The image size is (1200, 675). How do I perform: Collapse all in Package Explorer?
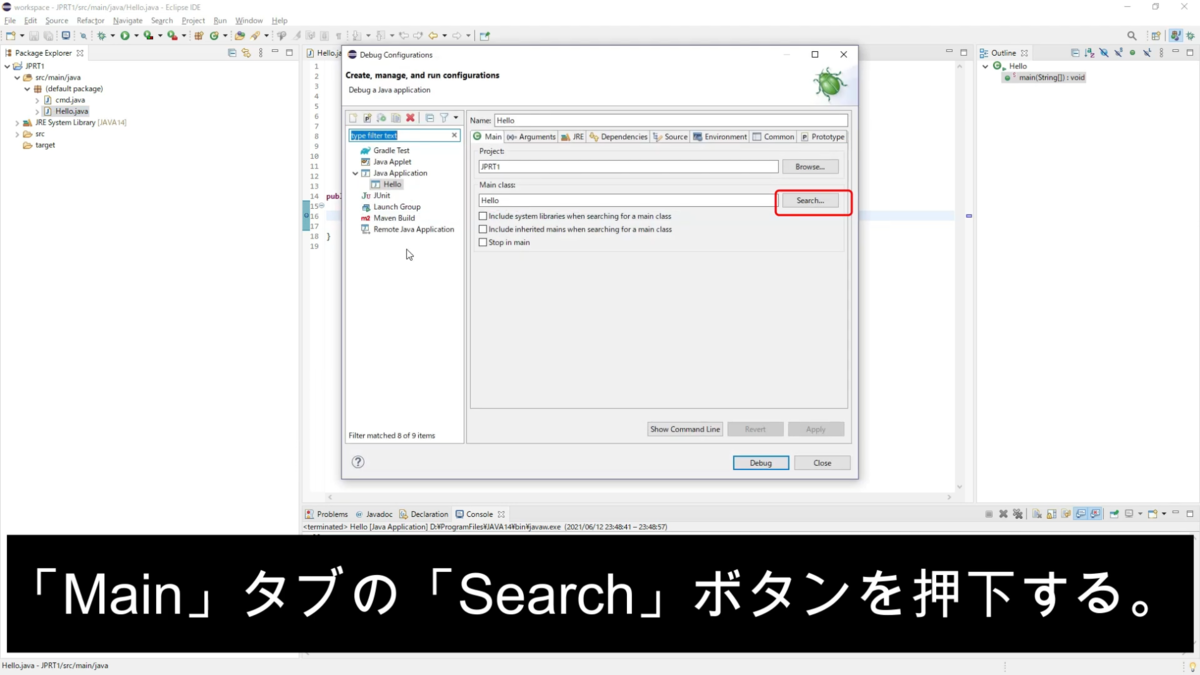tap(232, 52)
